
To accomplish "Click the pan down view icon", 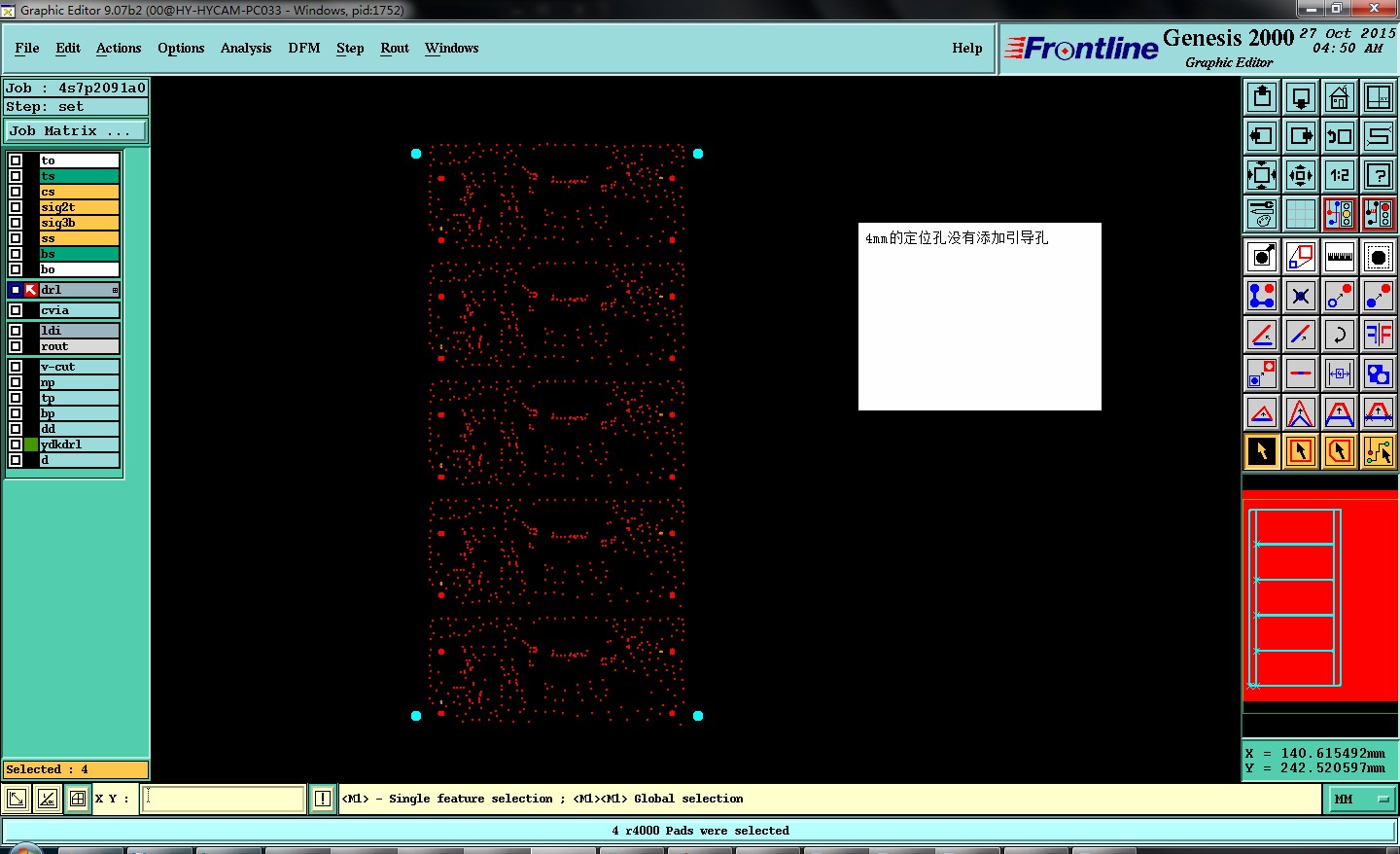I will 1301,97.
